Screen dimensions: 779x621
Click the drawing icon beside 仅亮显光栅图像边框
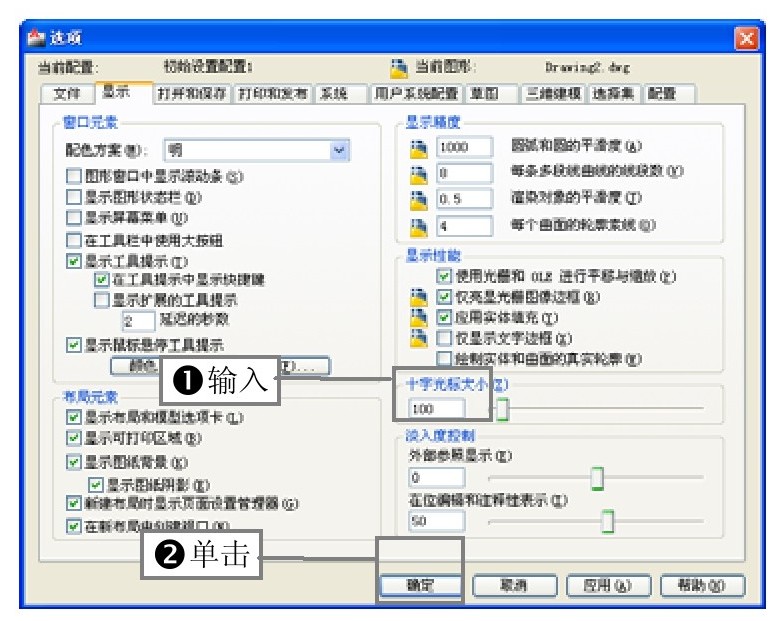(x=418, y=297)
